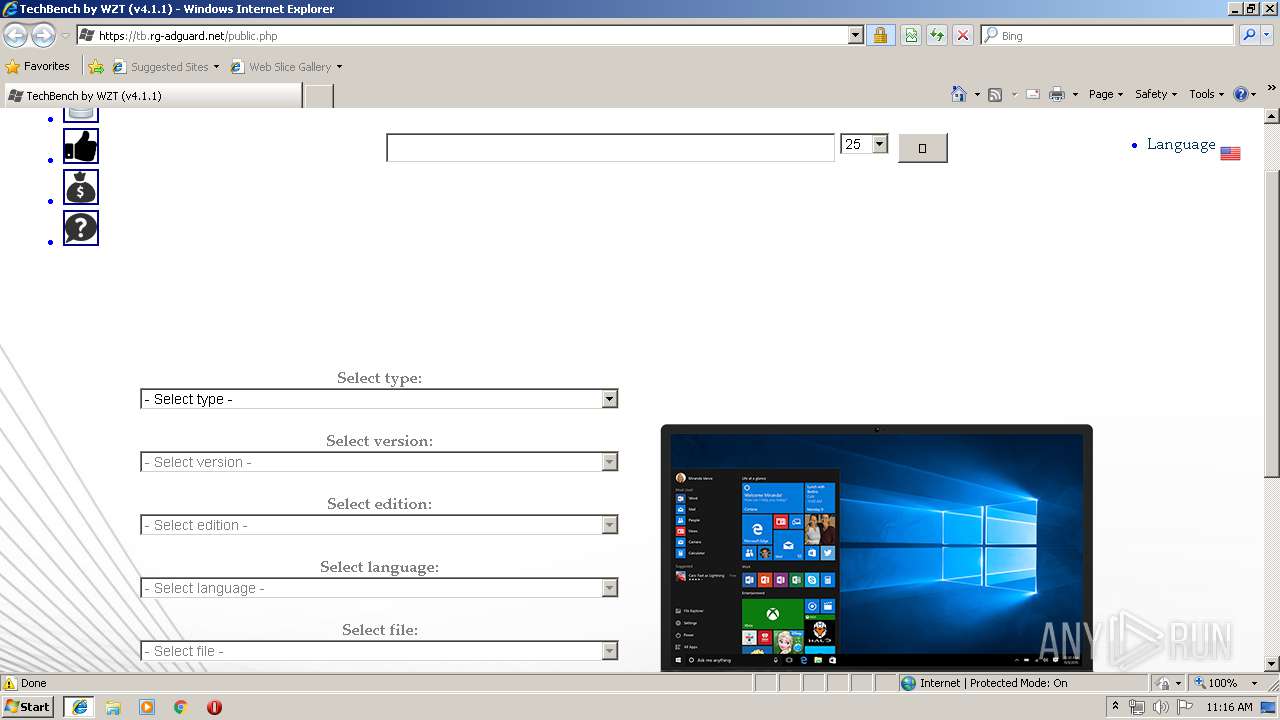The height and width of the screenshot is (720, 1280).
Task: Click the Home toolbar icon
Action: pyautogui.click(x=958, y=94)
